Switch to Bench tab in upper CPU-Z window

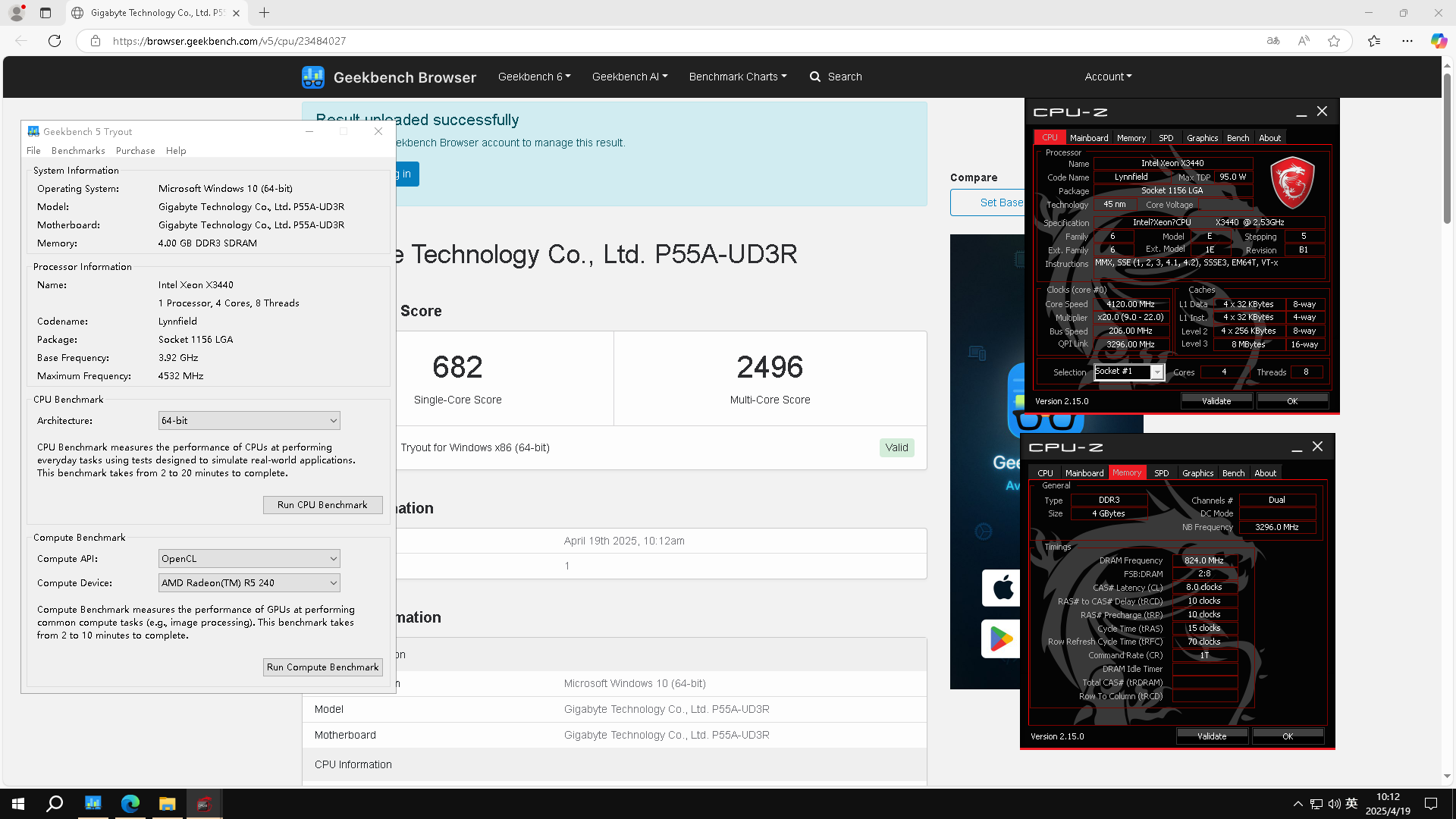(x=1238, y=138)
